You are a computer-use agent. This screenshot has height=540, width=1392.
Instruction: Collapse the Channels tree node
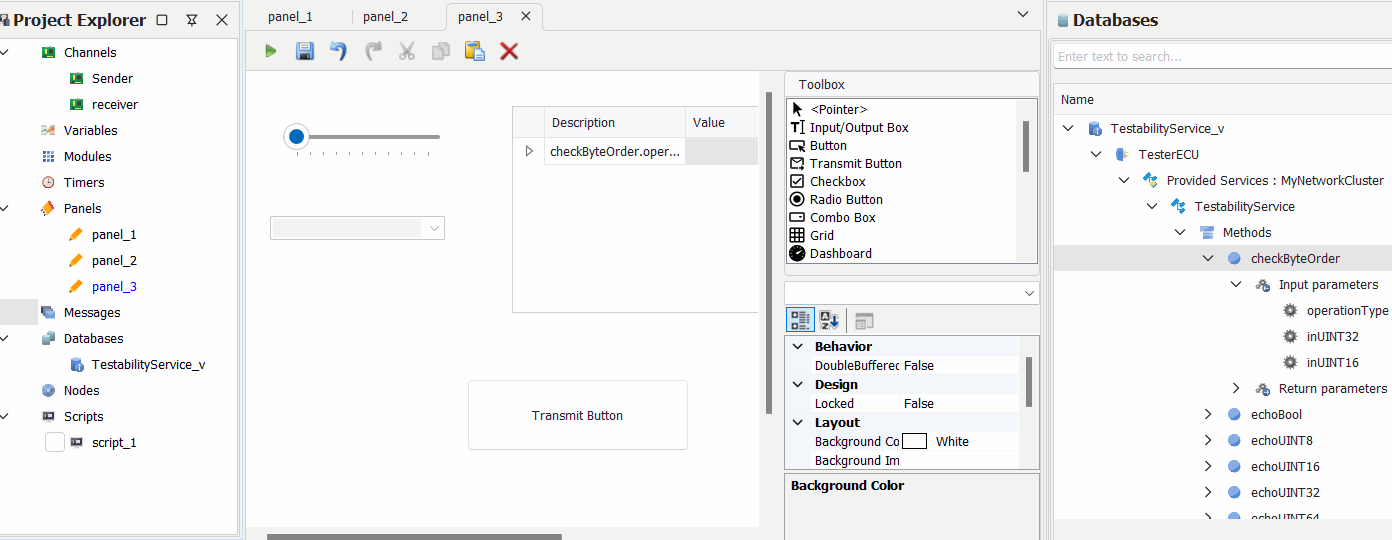pyautogui.click(x=4, y=52)
